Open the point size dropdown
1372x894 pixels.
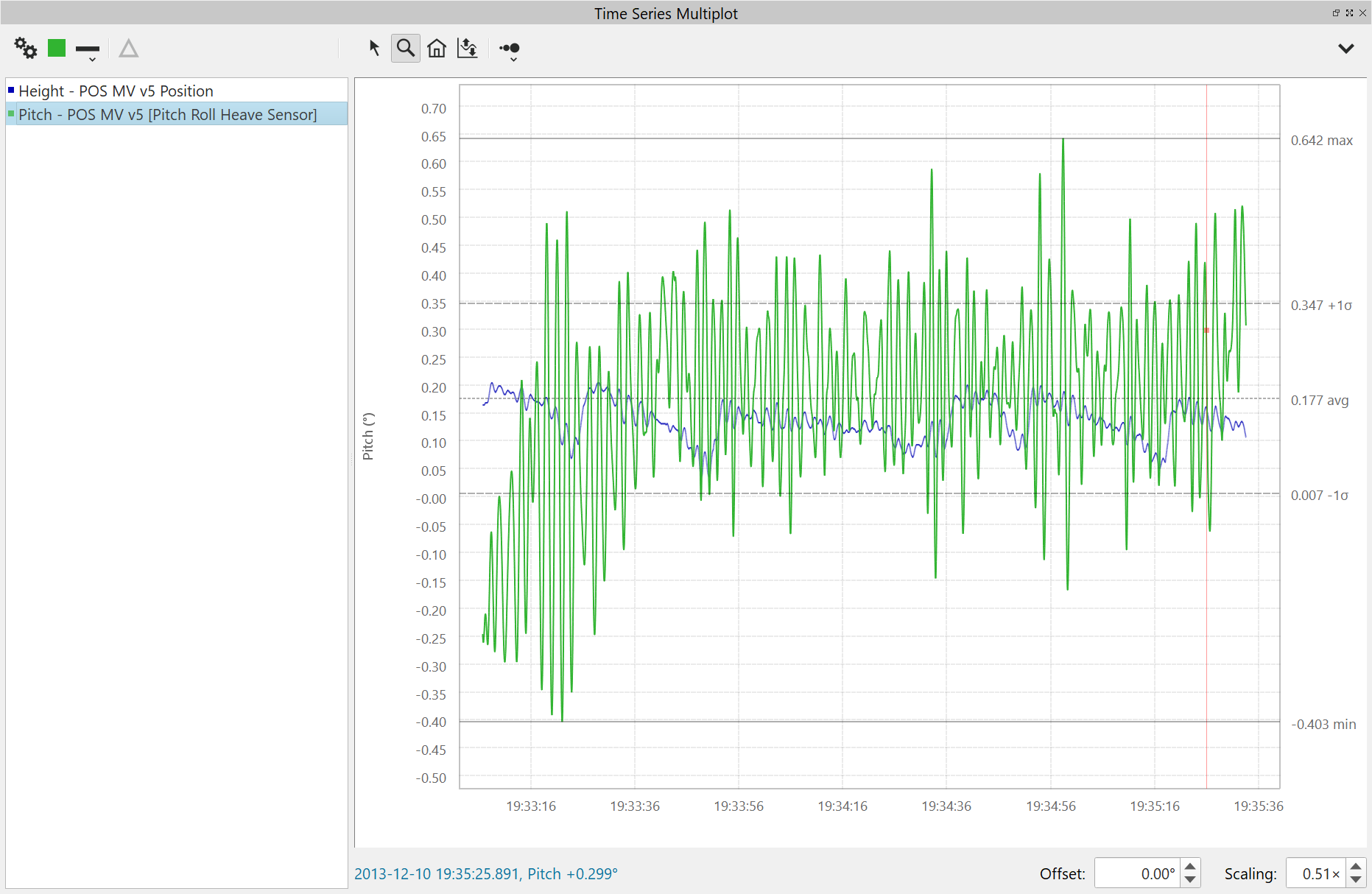click(x=510, y=50)
